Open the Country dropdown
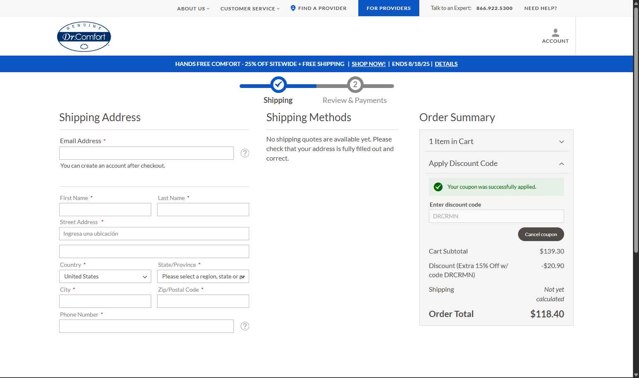639x378 pixels. click(105, 276)
